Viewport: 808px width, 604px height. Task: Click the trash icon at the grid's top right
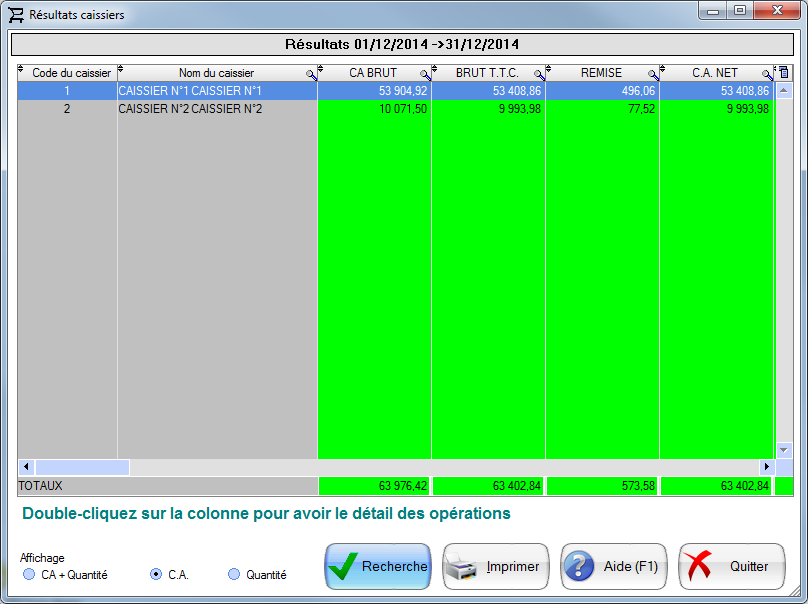click(x=782, y=72)
